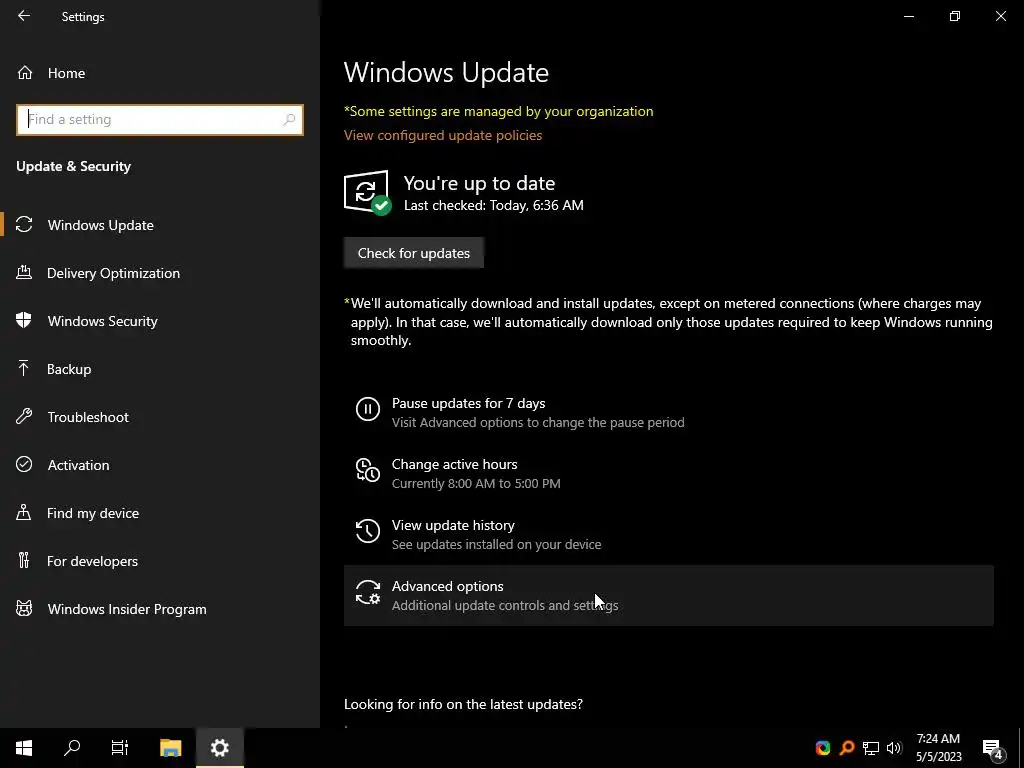1024x768 pixels.
Task: Open the network tray icon
Action: coord(871,748)
